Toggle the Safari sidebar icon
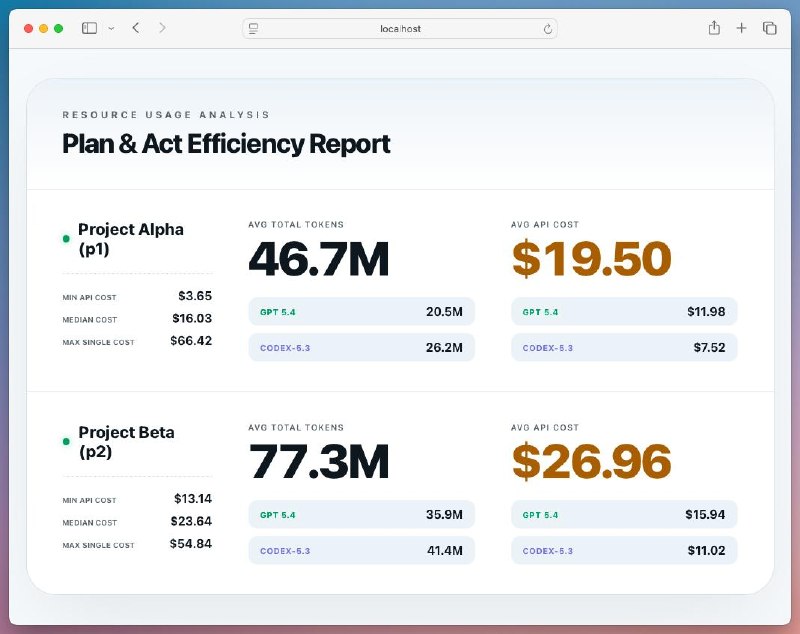Screen dimensions: 800x634 coord(89,28)
